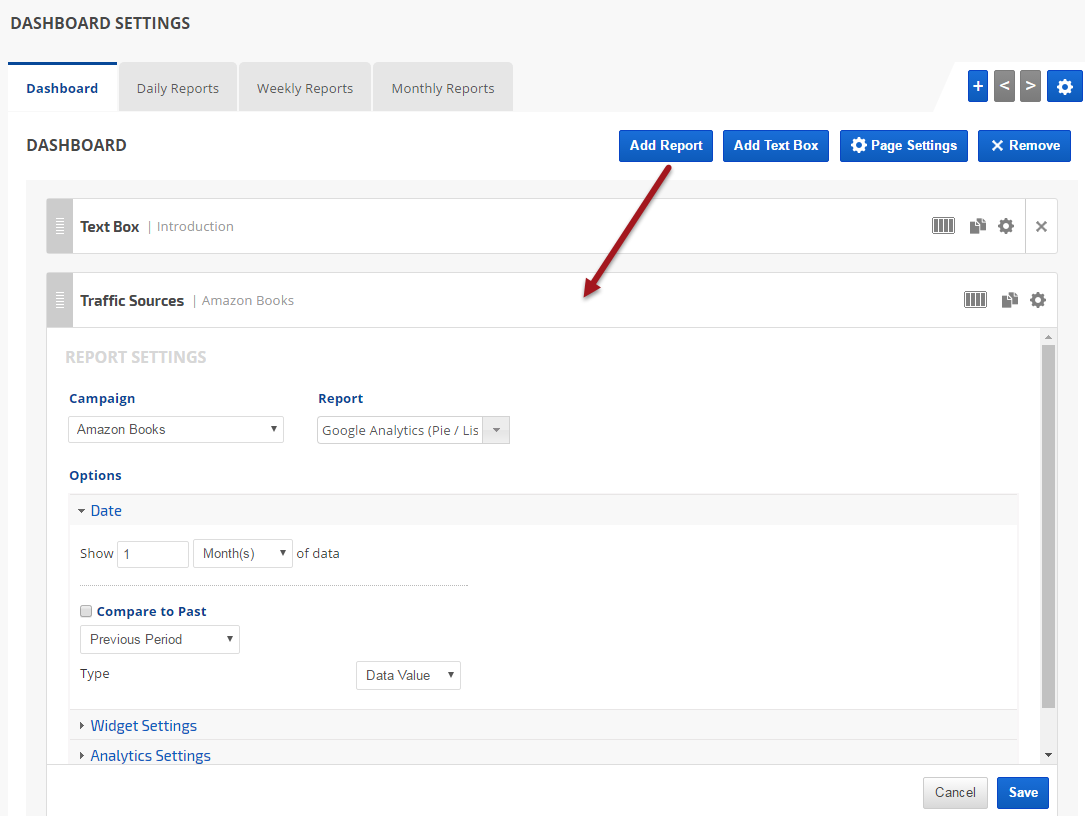This screenshot has height=816, width=1085.
Task: Click the Add Report button
Action: tap(666, 145)
